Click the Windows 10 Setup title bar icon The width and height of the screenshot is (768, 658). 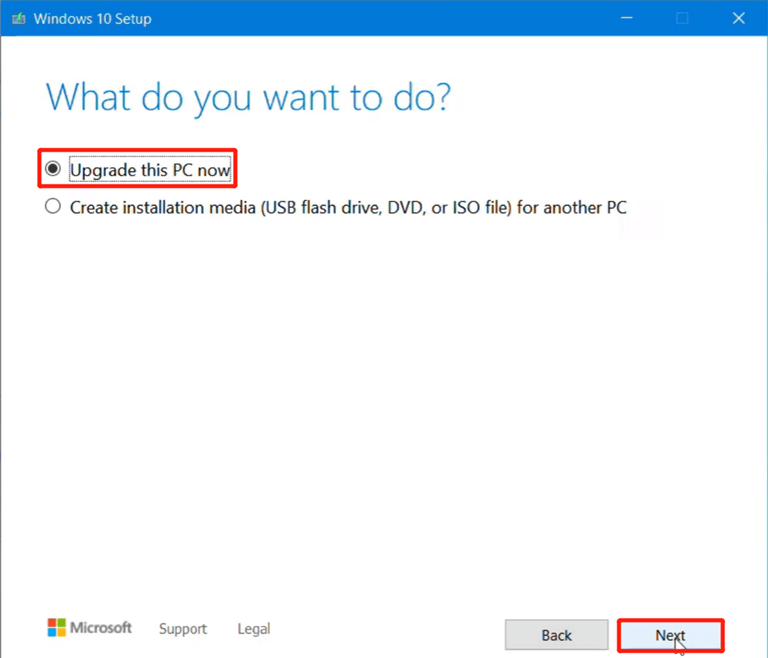tap(19, 19)
